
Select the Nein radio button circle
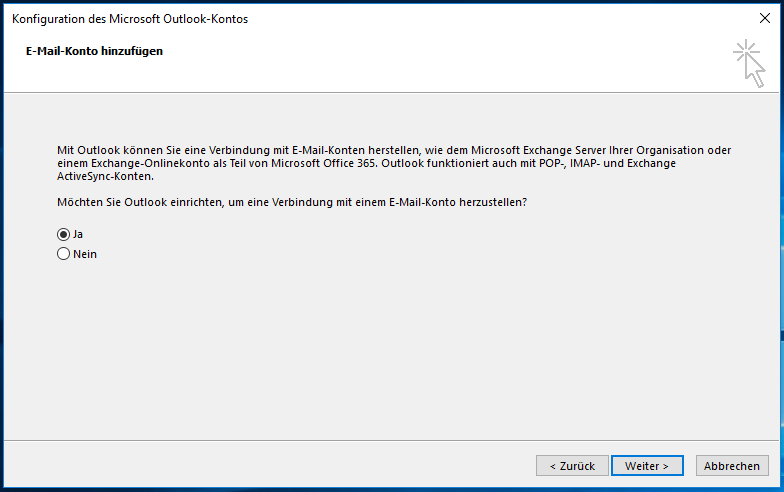pyautogui.click(x=64, y=254)
